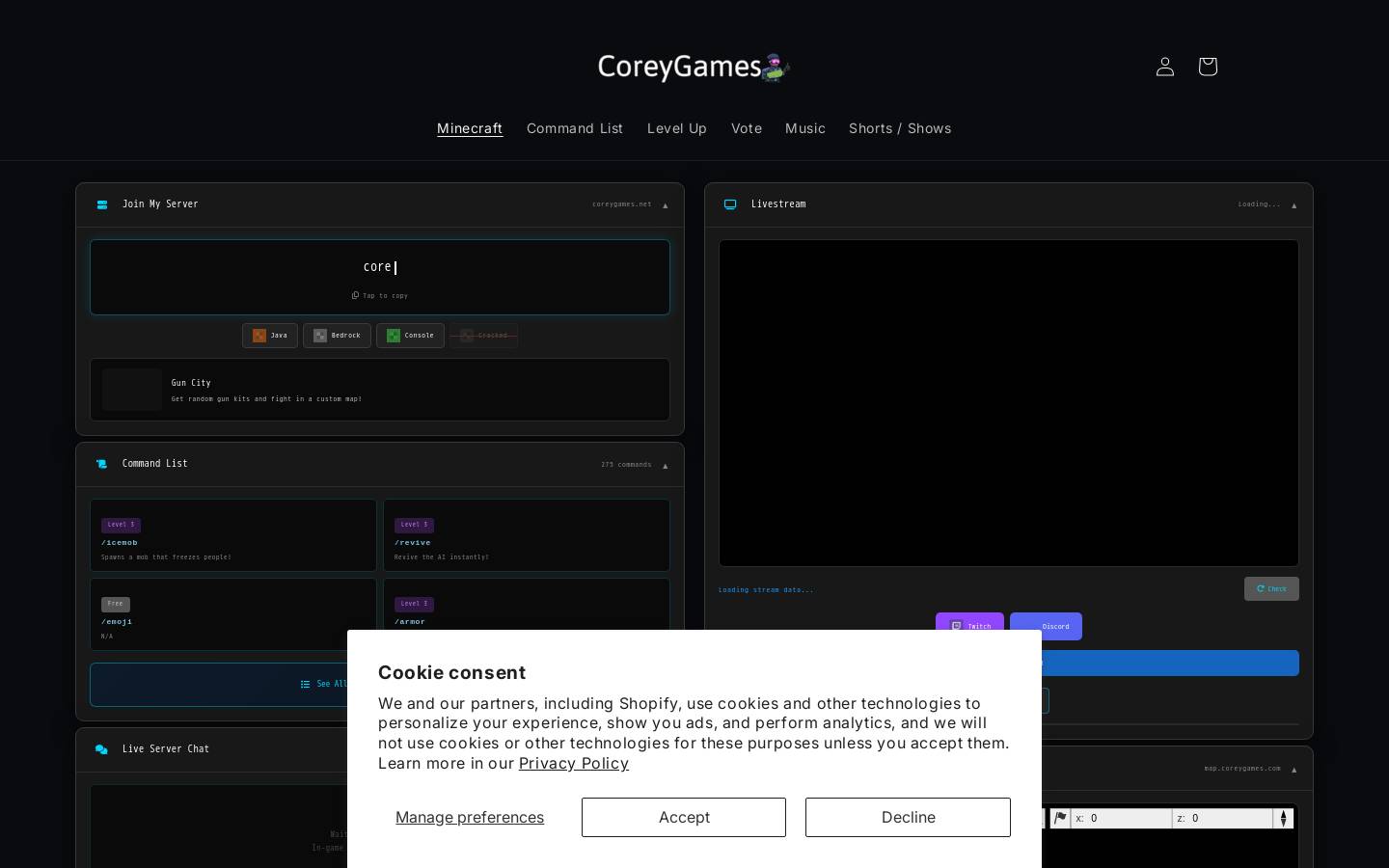Screen dimensions: 1389x868
Task: Open the /icemob command card
Action: pyautogui.click(x=233, y=535)
